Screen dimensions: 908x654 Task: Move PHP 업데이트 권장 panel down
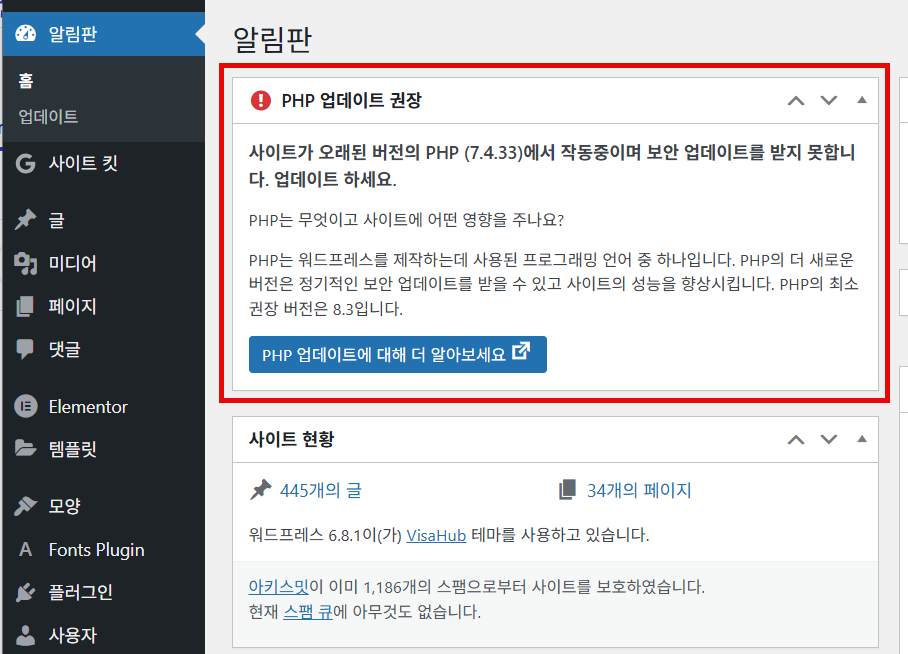pos(829,101)
